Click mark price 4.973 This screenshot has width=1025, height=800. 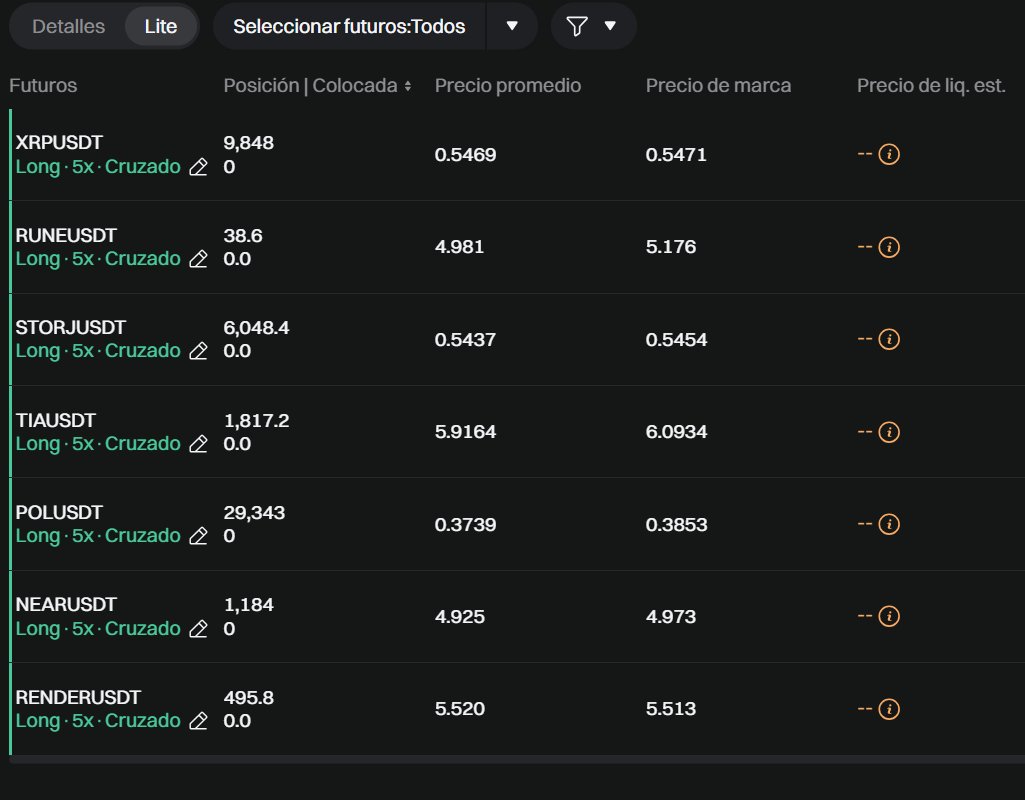[671, 617]
